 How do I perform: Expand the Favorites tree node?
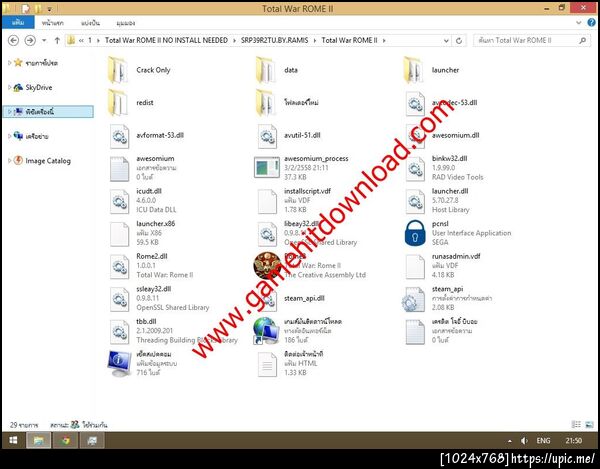[10, 63]
